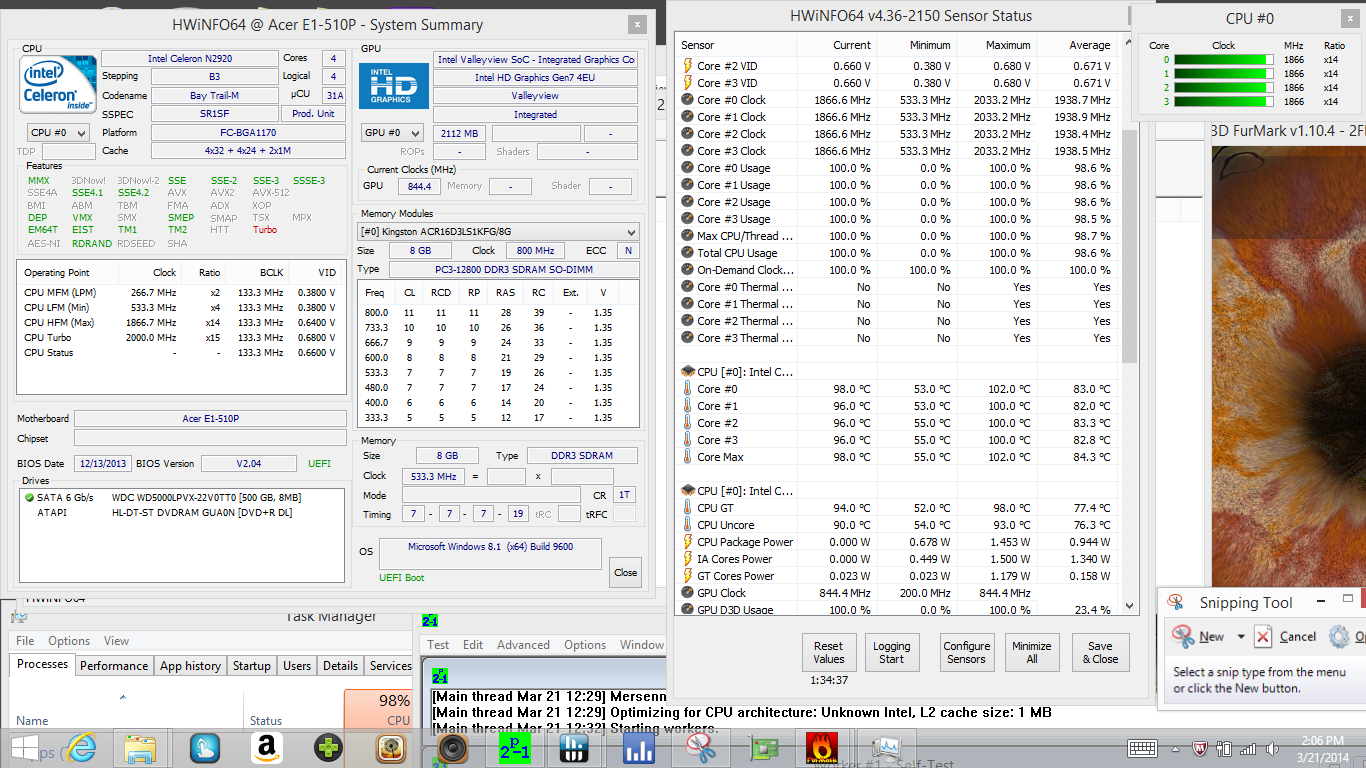Open the GPU #0 selector dropdown
This screenshot has height=768, width=1366.
coord(391,133)
